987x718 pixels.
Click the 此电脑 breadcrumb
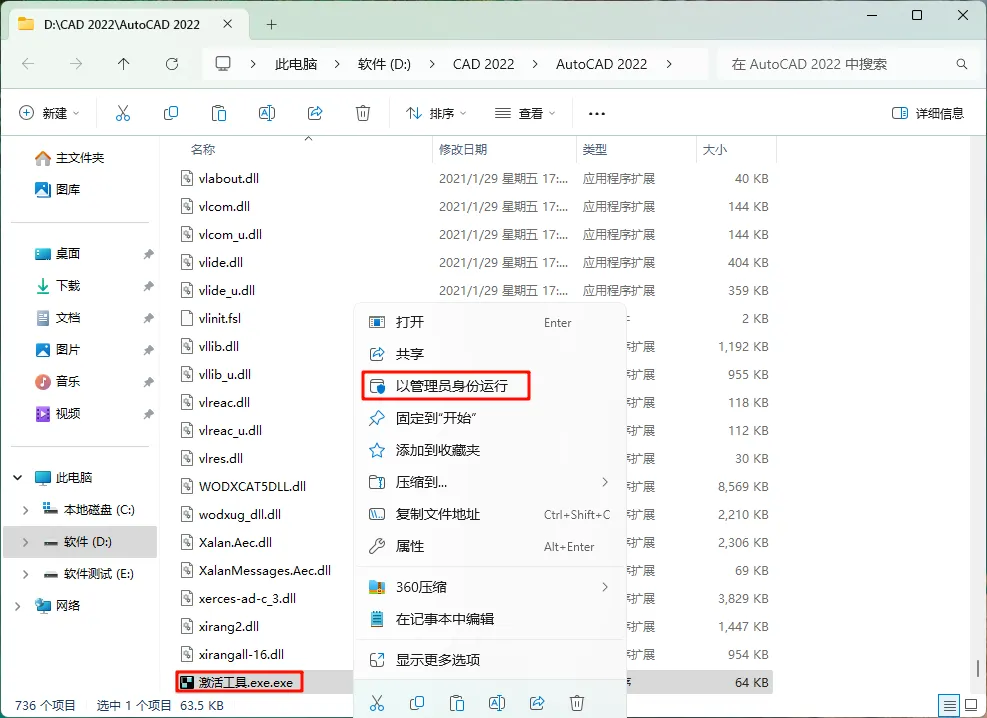(296, 64)
